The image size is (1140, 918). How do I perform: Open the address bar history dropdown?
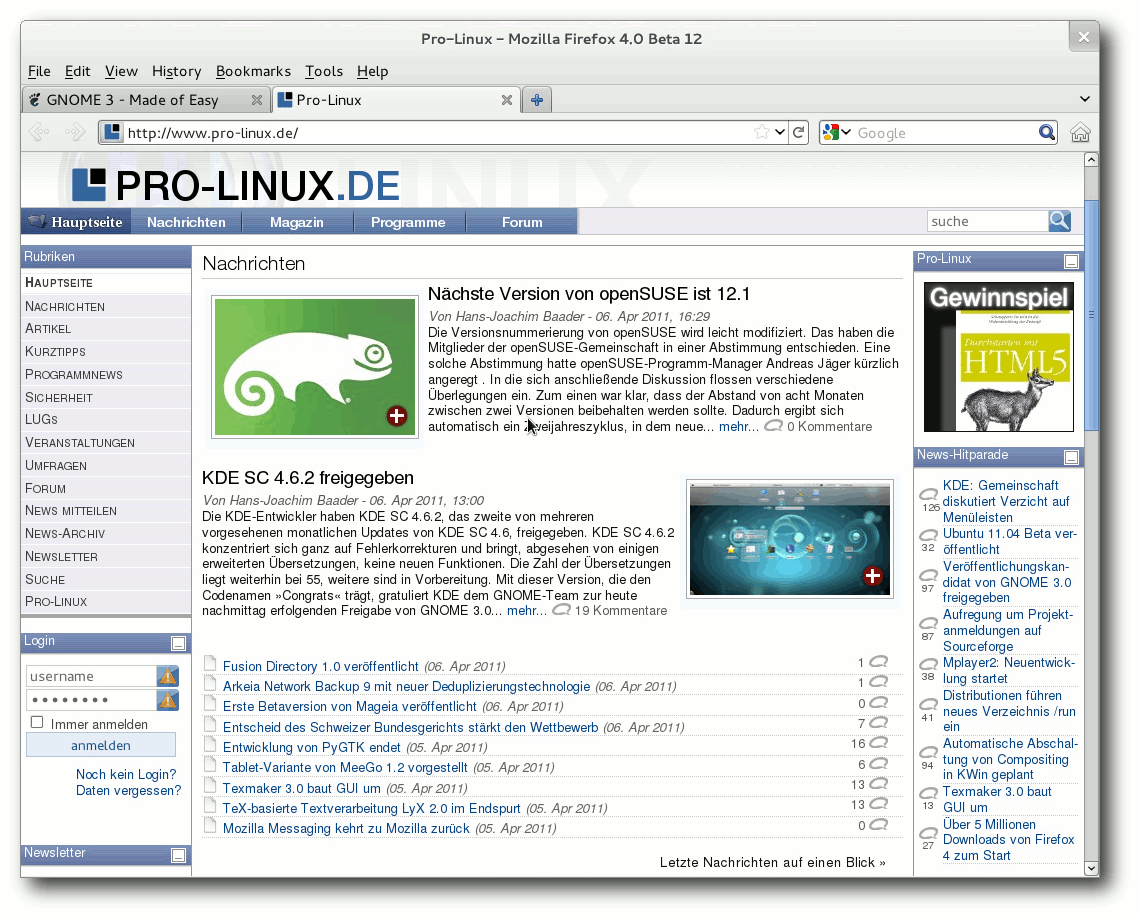click(x=779, y=132)
